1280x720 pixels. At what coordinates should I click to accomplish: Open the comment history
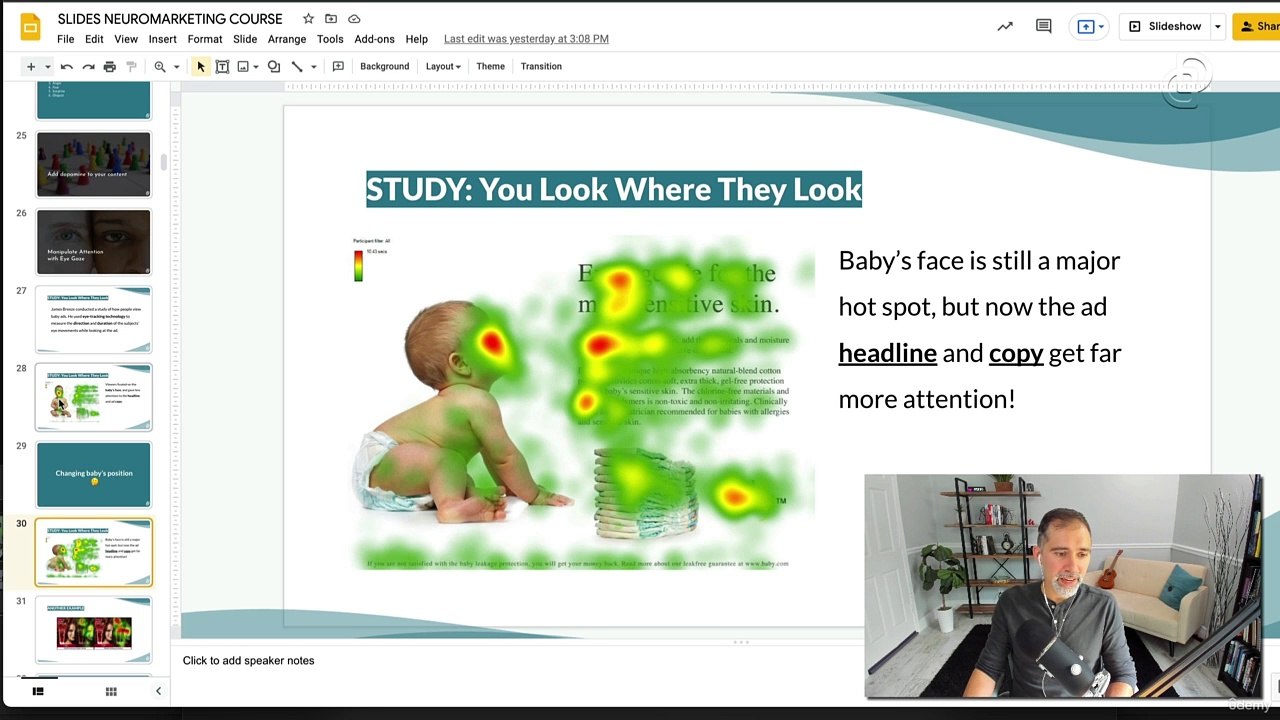(x=1044, y=27)
